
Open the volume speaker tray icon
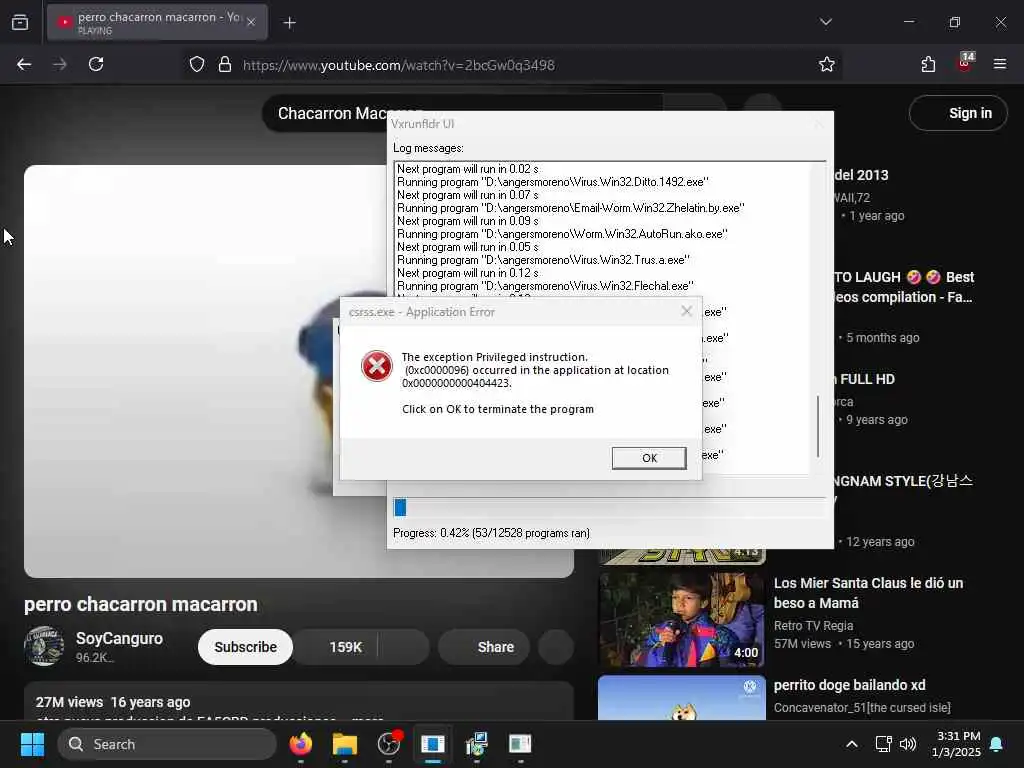[908, 744]
